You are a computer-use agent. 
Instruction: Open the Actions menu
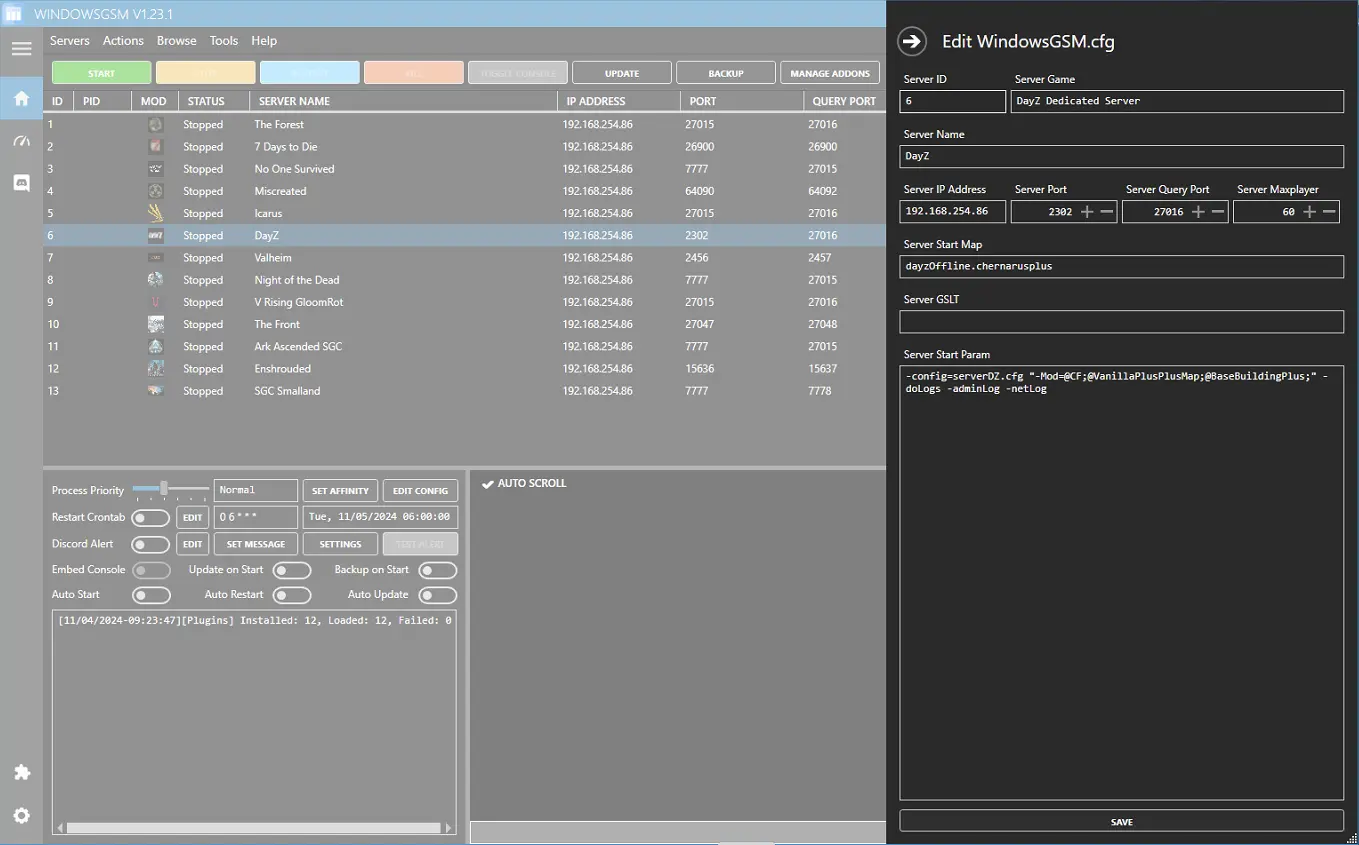tap(123, 41)
